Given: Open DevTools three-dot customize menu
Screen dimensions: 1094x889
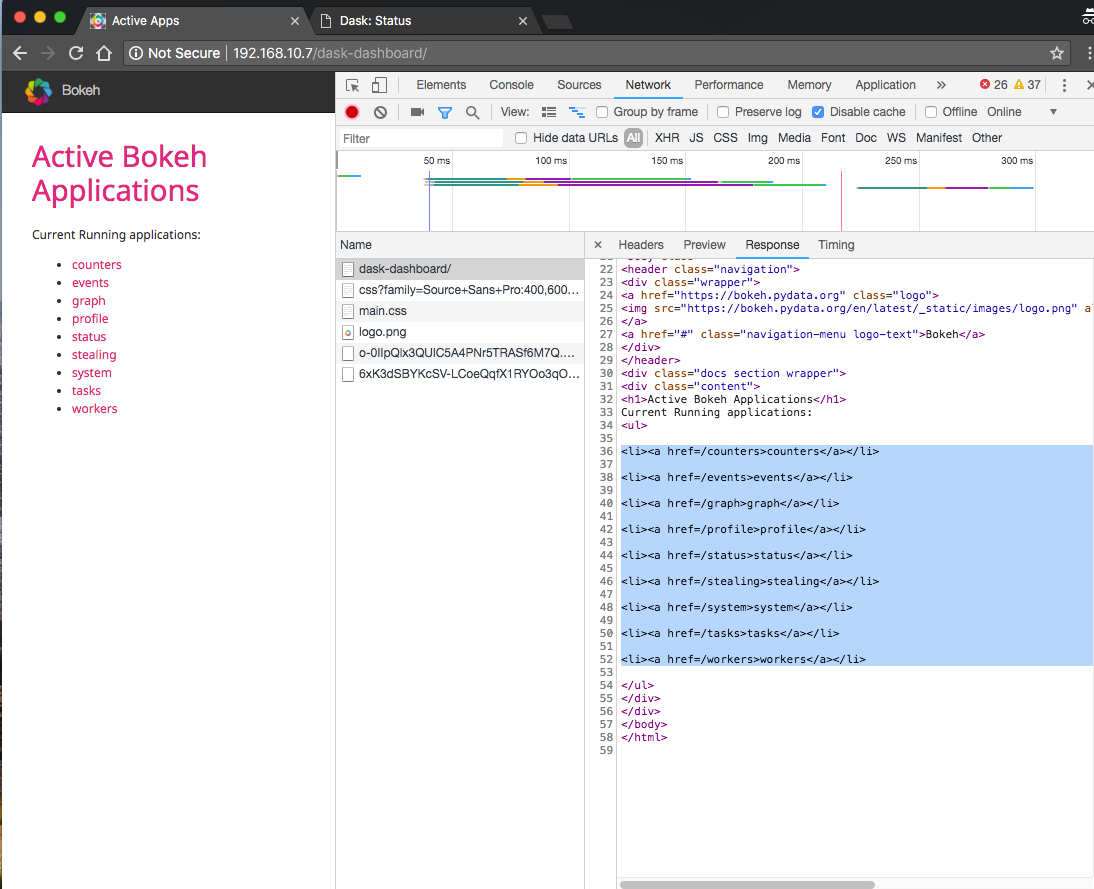Looking at the screenshot, I should pyautogui.click(x=1064, y=86).
